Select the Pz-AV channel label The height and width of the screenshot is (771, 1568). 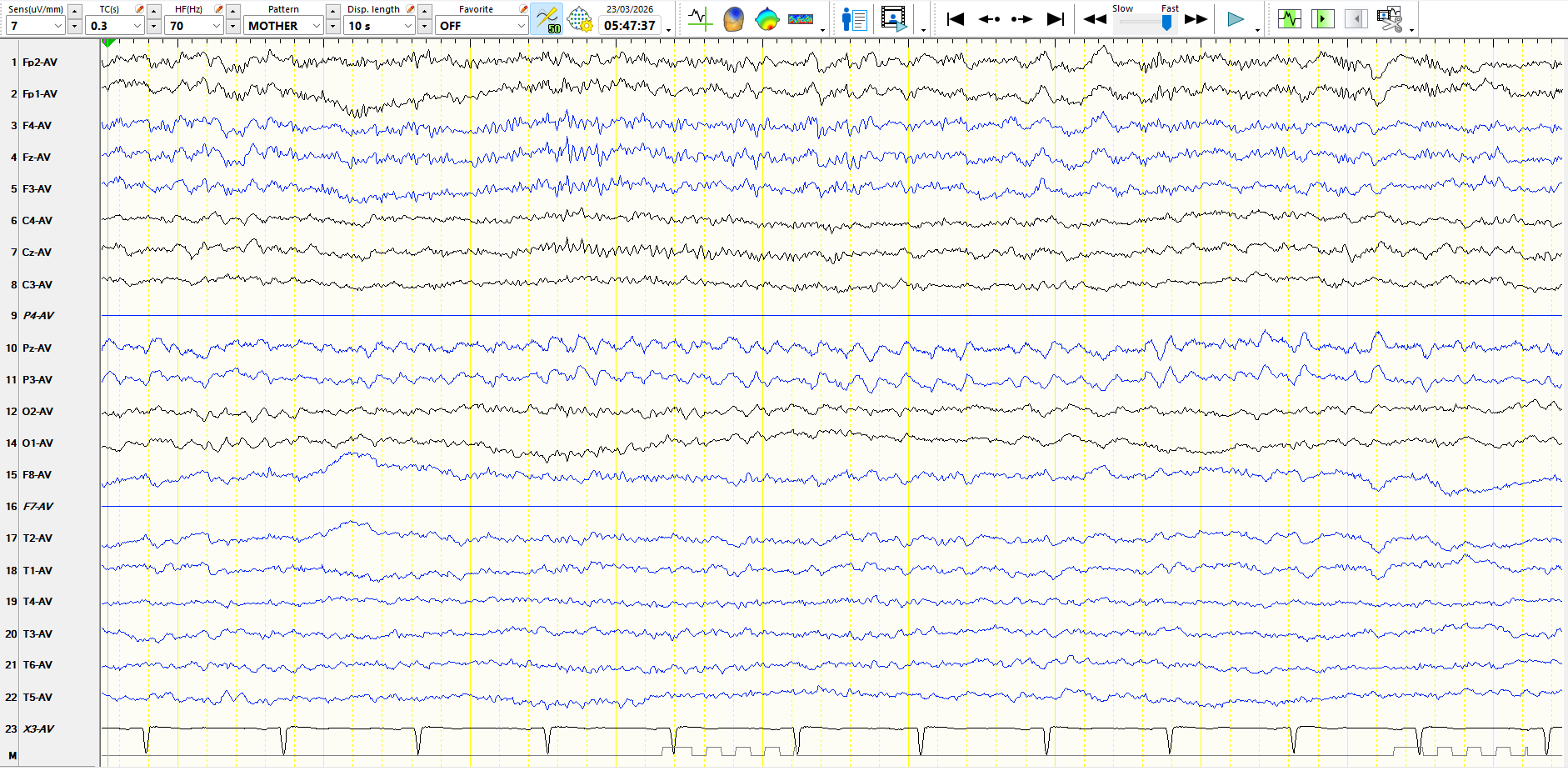click(37, 348)
